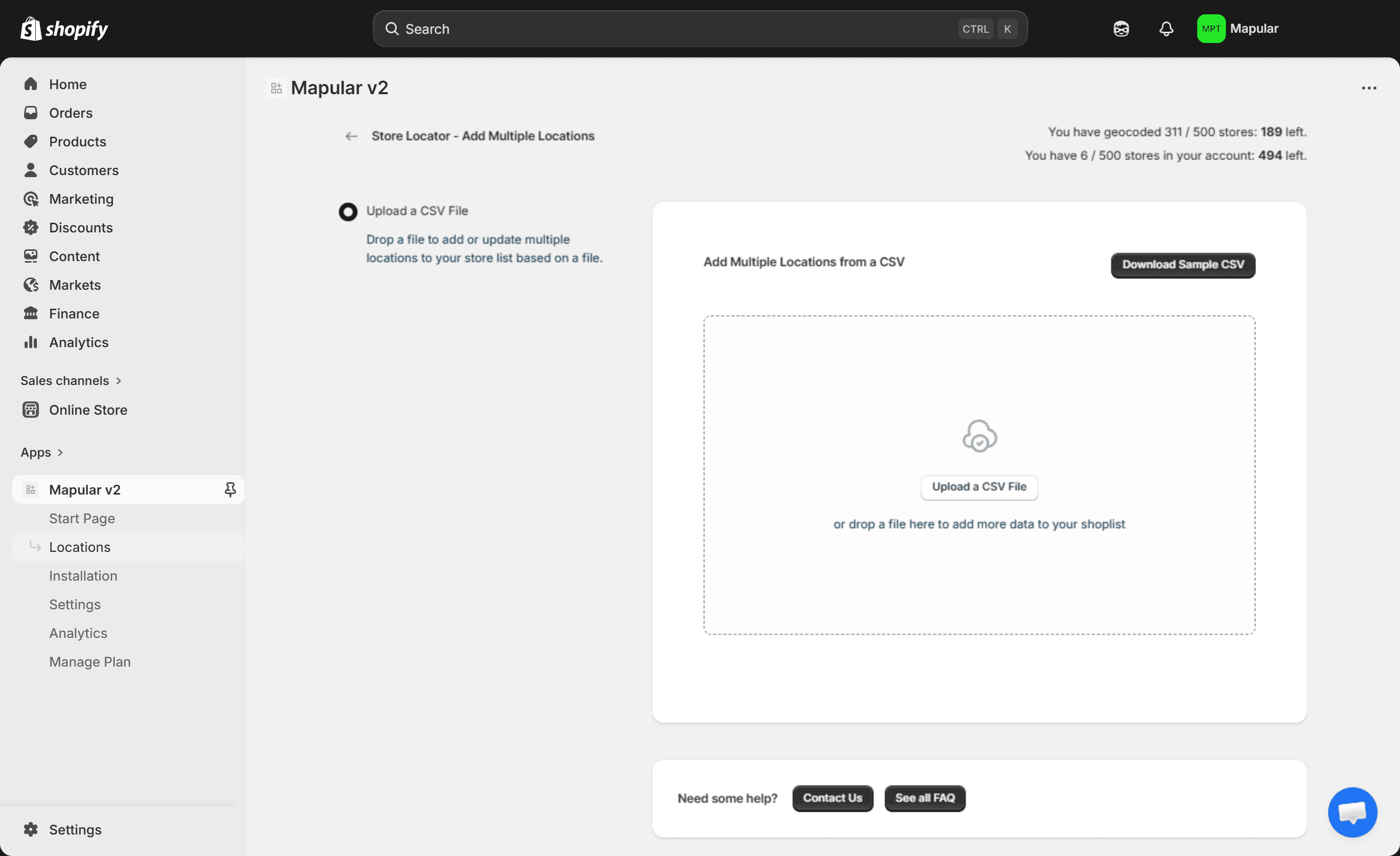Viewport: 1400px width, 856px height.
Task: Select the Markets globe icon
Action: [x=31, y=285]
